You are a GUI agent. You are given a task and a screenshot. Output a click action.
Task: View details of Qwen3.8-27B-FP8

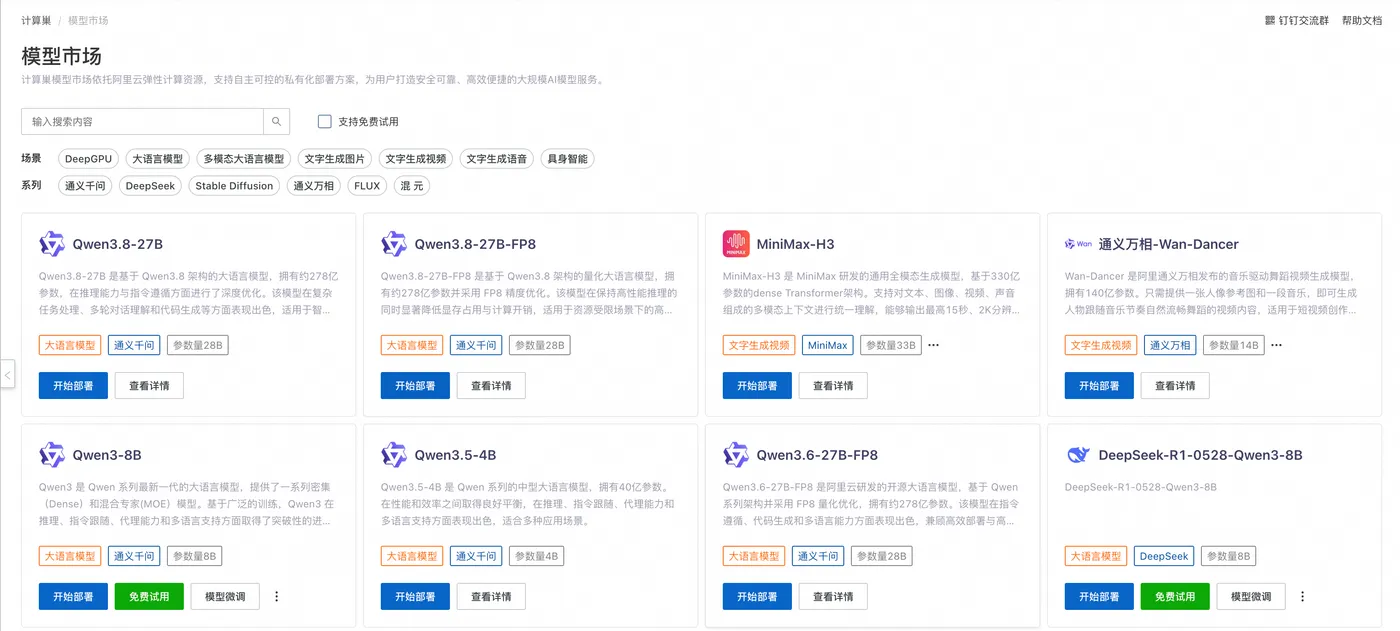[491, 386]
